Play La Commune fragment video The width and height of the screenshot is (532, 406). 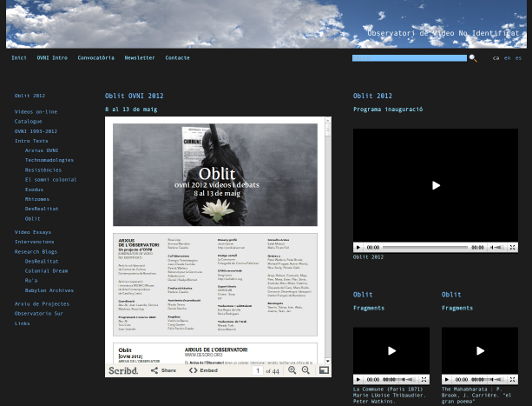(x=392, y=351)
